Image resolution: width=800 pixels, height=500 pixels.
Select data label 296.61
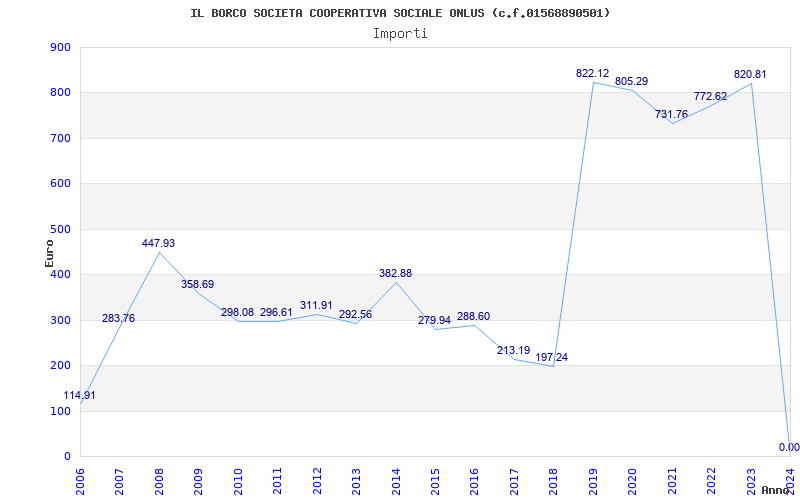pyautogui.click(x=277, y=312)
